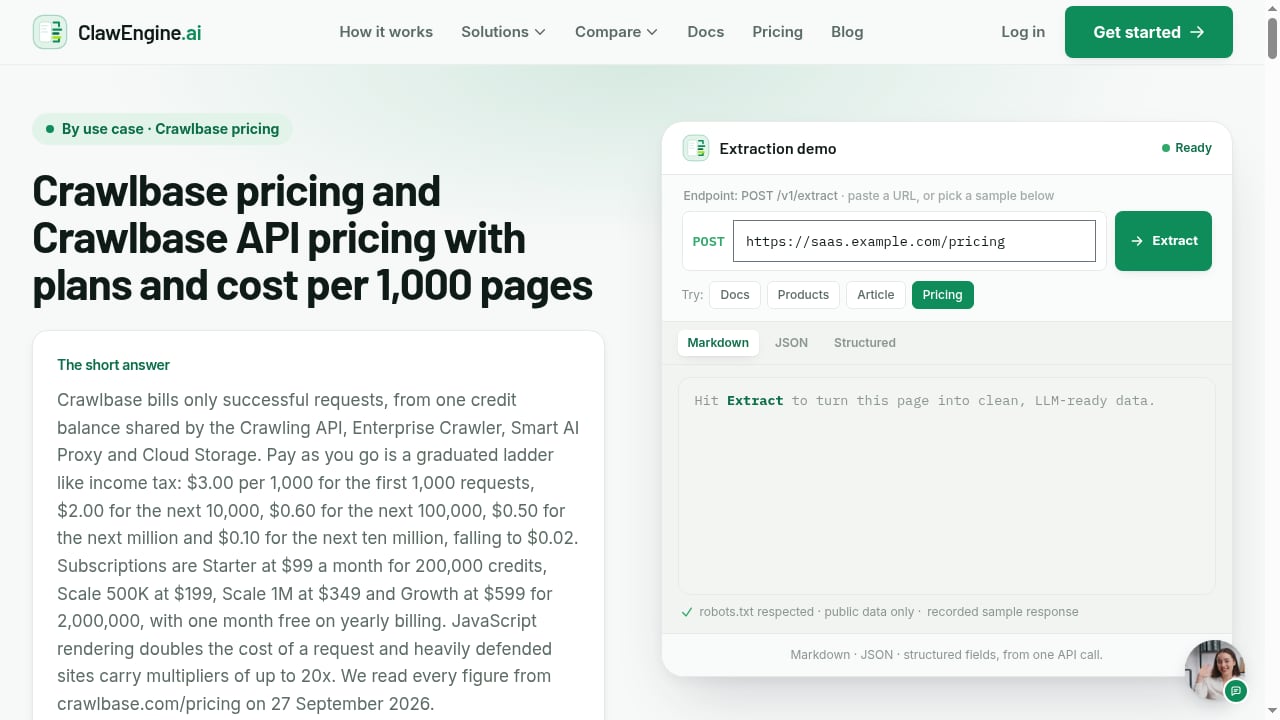This screenshot has width=1280, height=720.
Task: Click the green Ready status indicator
Action: (x=1186, y=148)
